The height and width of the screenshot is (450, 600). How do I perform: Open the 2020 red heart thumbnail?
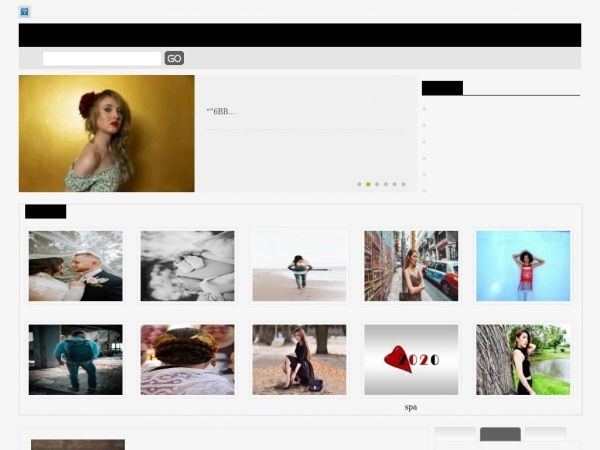(x=411, y=360)
